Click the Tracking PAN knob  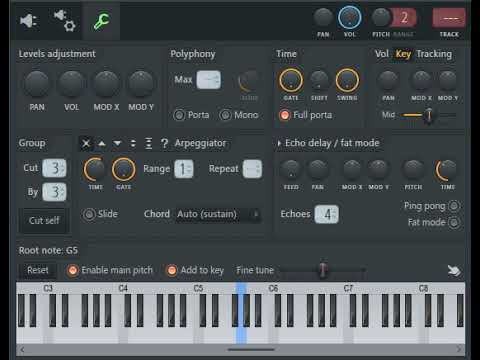pos(388,81)
